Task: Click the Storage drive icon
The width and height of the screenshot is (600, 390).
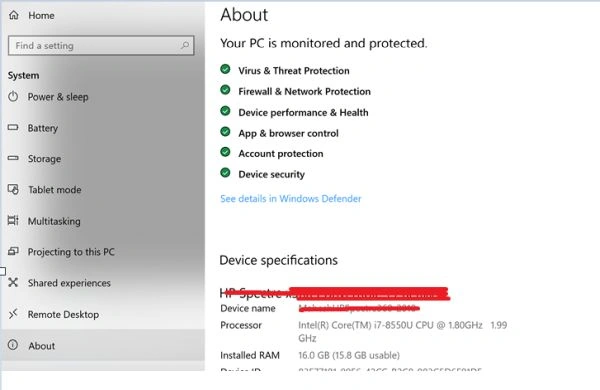Action: pos(13,158)
